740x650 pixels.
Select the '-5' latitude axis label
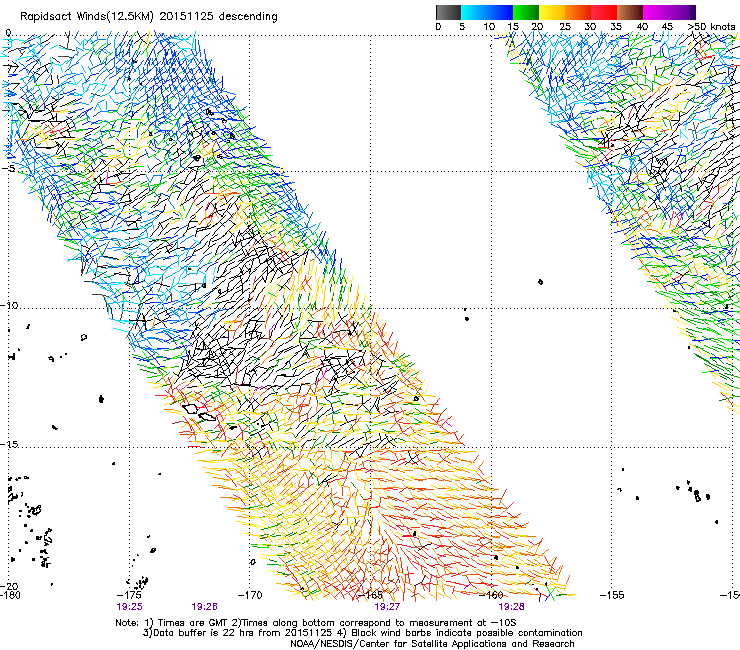point(10,169)
